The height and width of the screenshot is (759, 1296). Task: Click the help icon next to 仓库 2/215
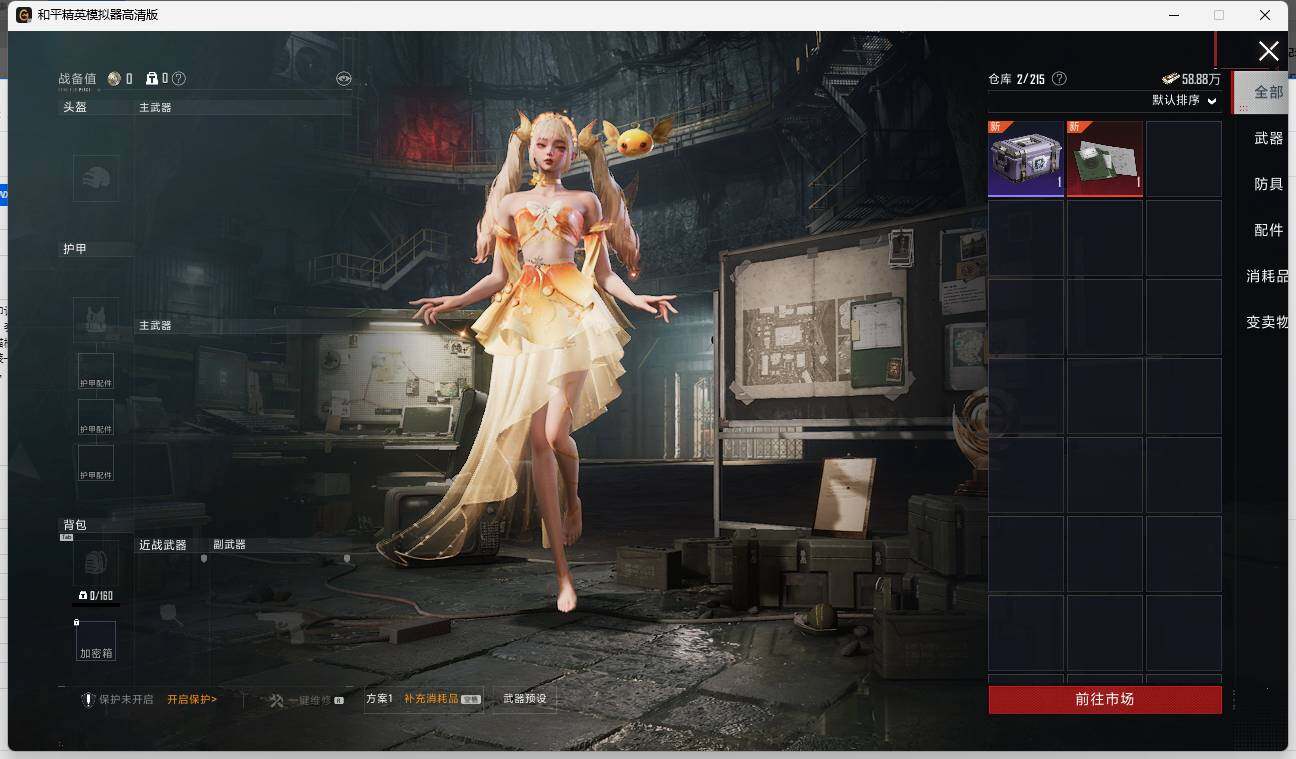tap(1059, 78)
